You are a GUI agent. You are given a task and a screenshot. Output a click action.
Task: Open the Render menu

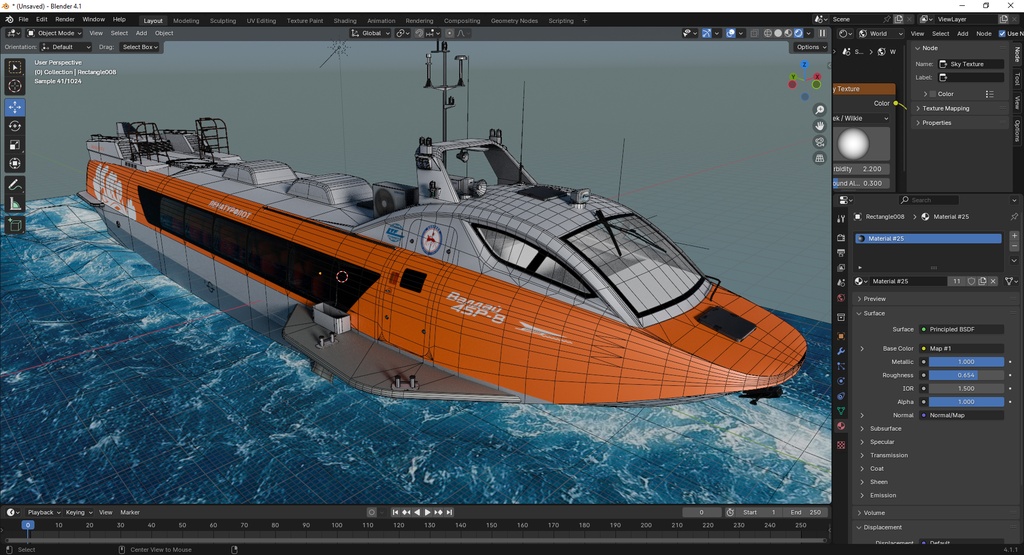point(65,20)
